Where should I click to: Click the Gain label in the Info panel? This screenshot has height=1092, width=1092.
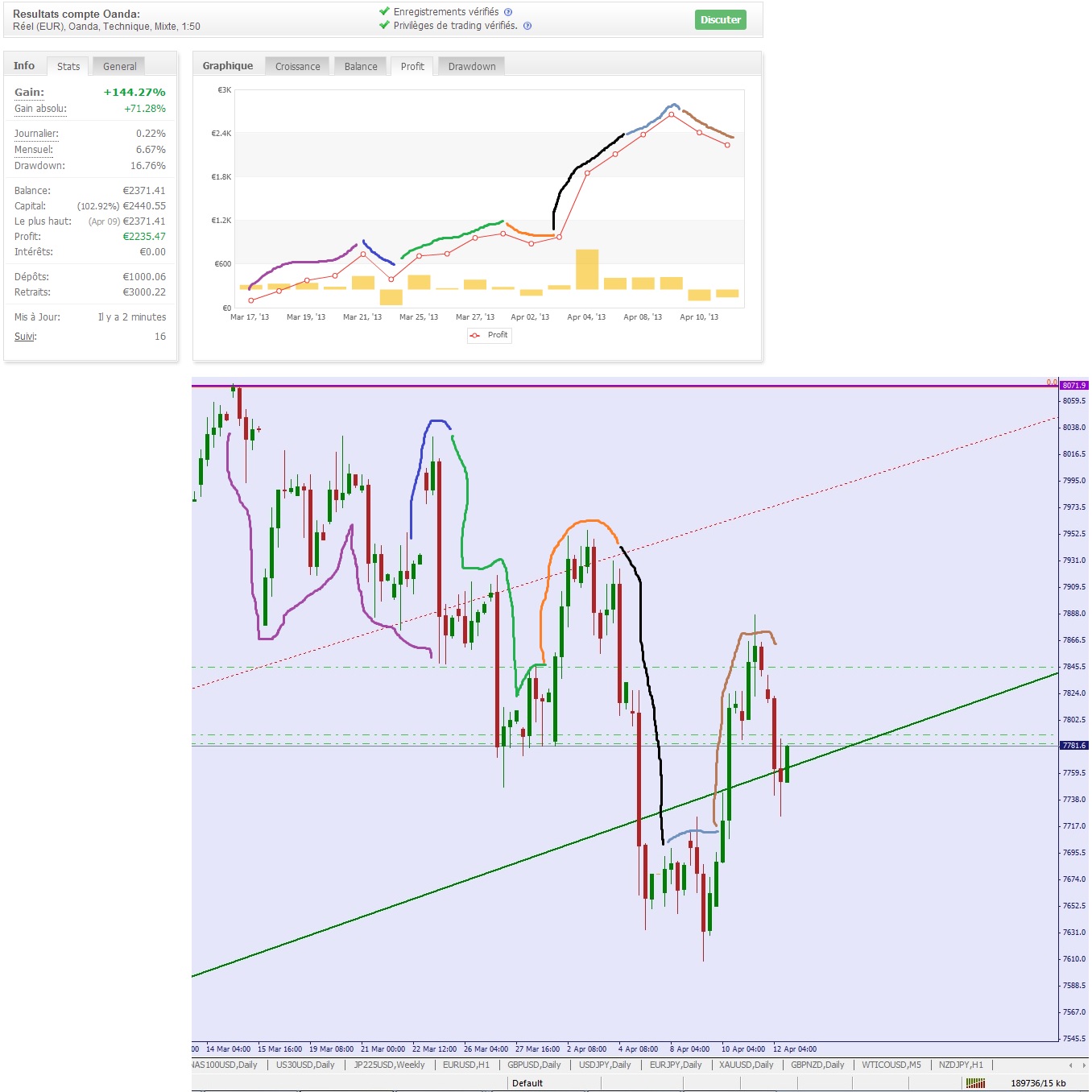(x=29, y=93)
